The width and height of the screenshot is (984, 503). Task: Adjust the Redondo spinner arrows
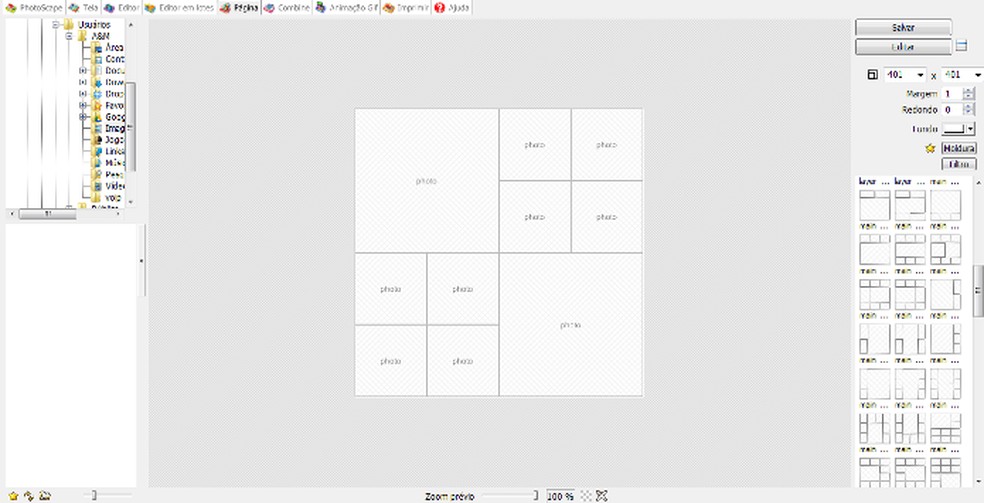pos(969,110)
